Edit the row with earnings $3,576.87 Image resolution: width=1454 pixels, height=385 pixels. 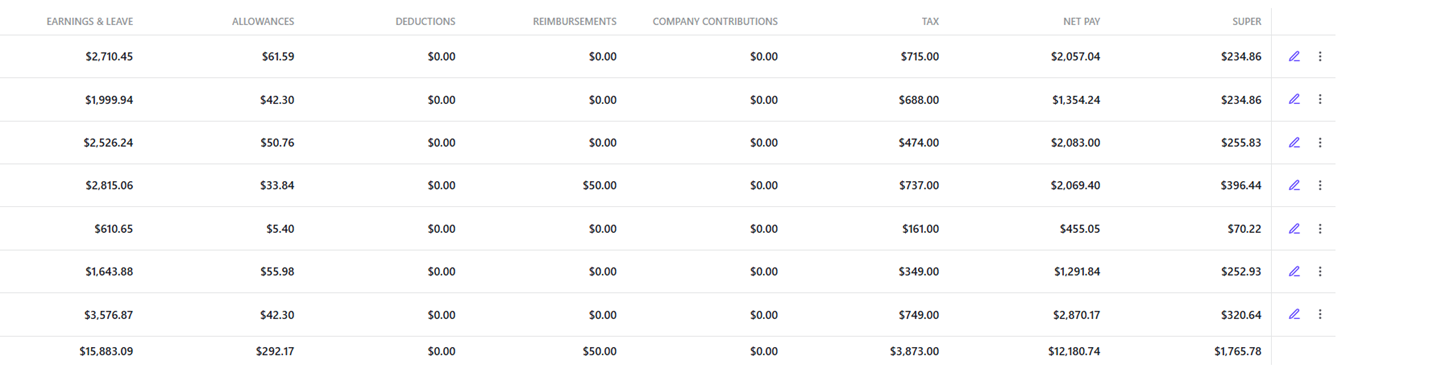(1294, 314)
